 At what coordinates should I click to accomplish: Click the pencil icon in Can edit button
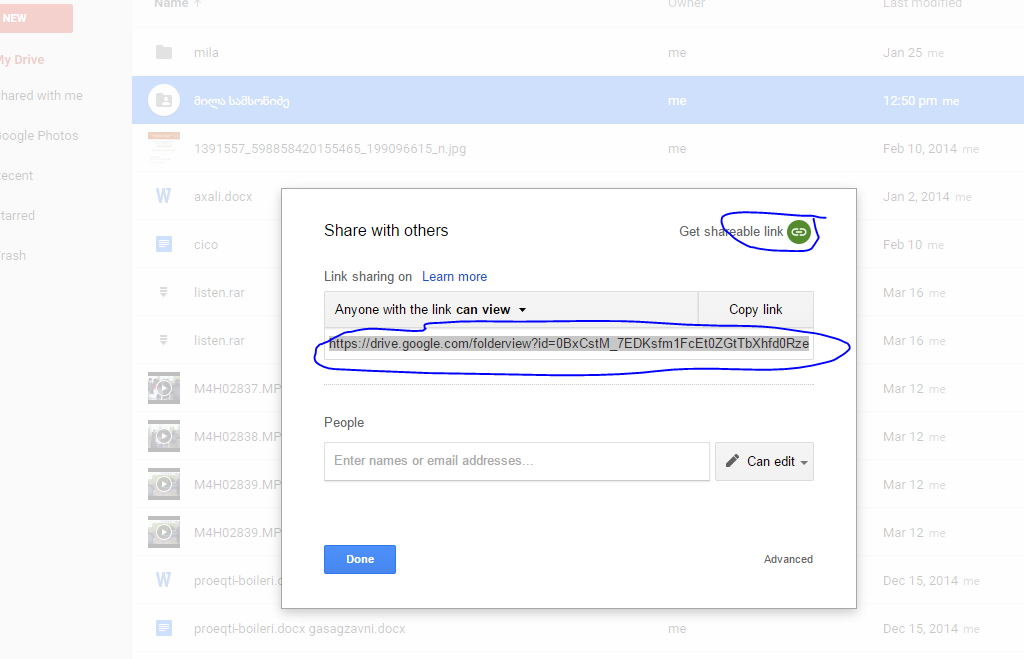click(733, 461)
